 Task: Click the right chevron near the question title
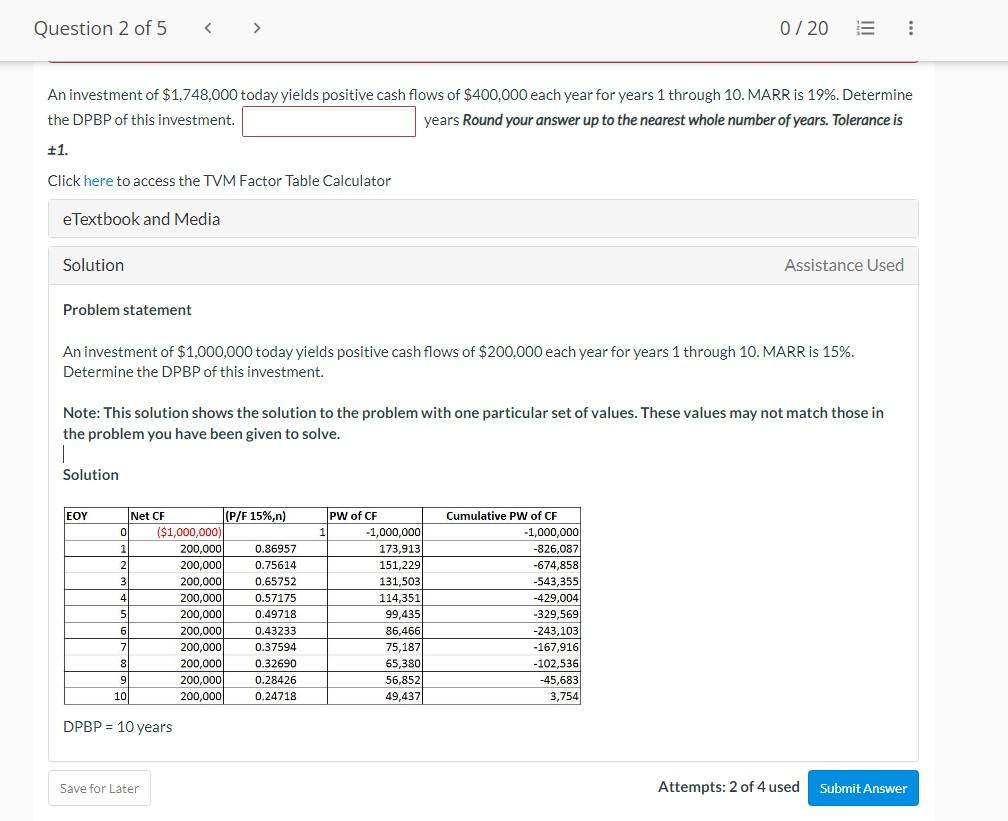(x=257, y=28)
